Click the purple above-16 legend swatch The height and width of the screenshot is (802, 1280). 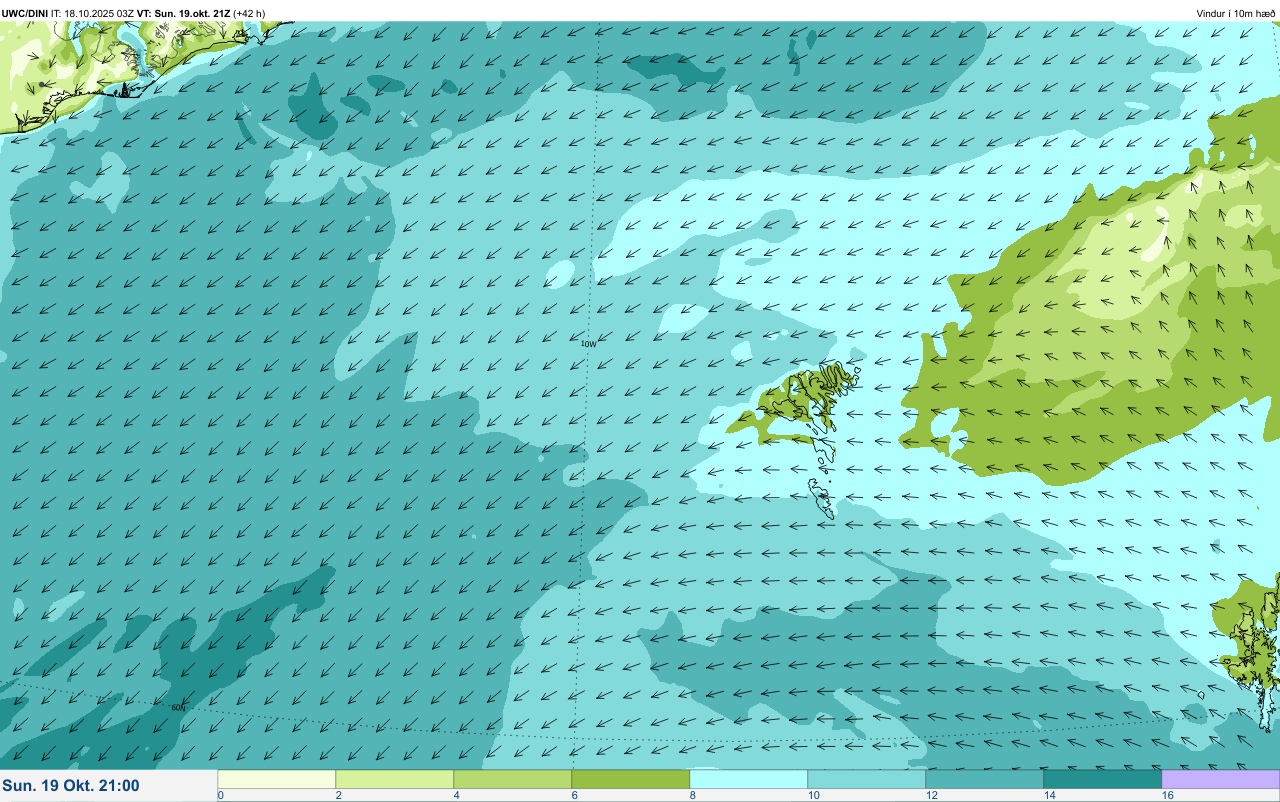[1220, 779]
